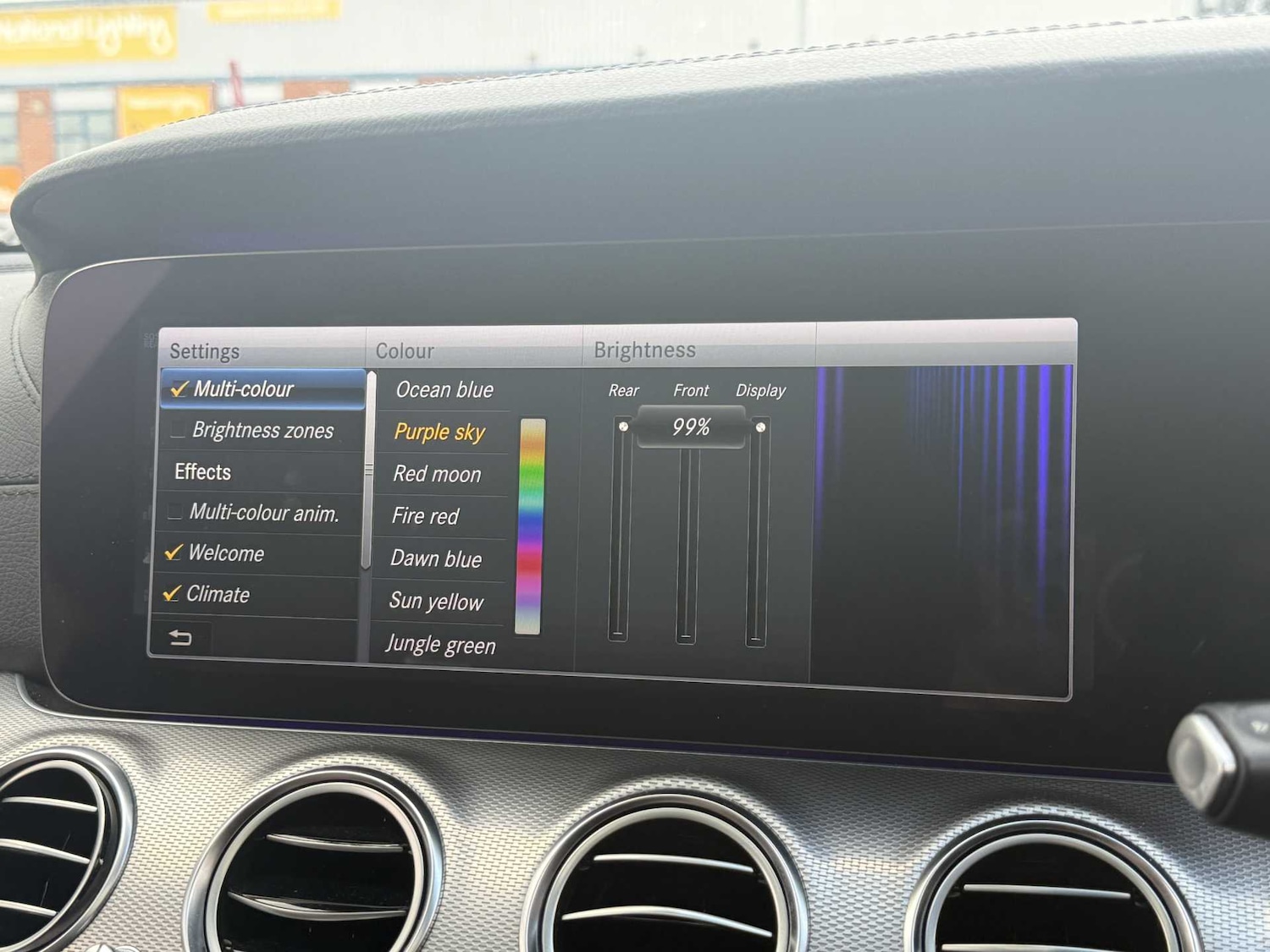Screen dimensions: 1270x952
Task: Untick the Climate effect option
Action: click(x=172, y=594)
